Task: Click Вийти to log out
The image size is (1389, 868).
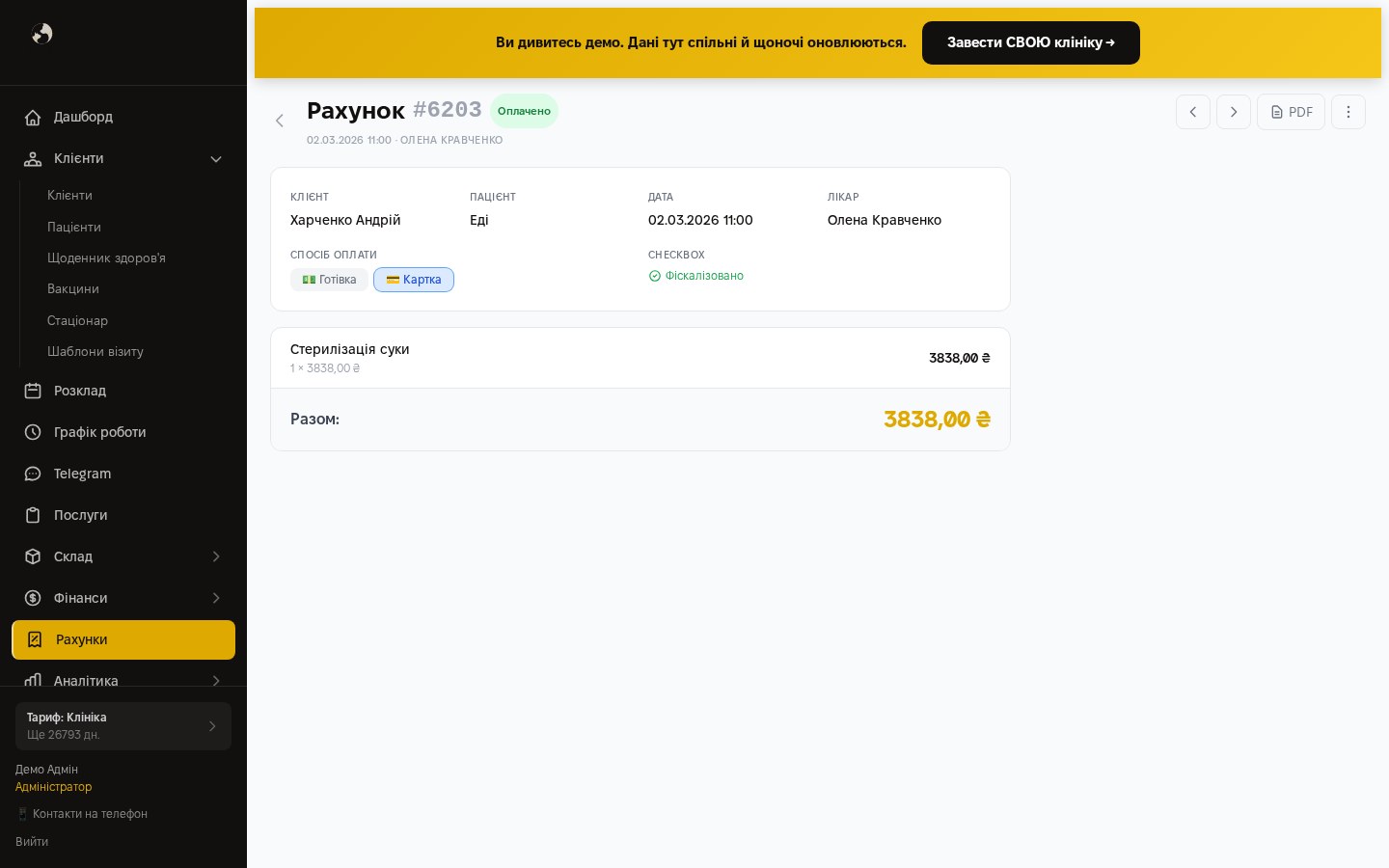Action: [x=32, y=842]
